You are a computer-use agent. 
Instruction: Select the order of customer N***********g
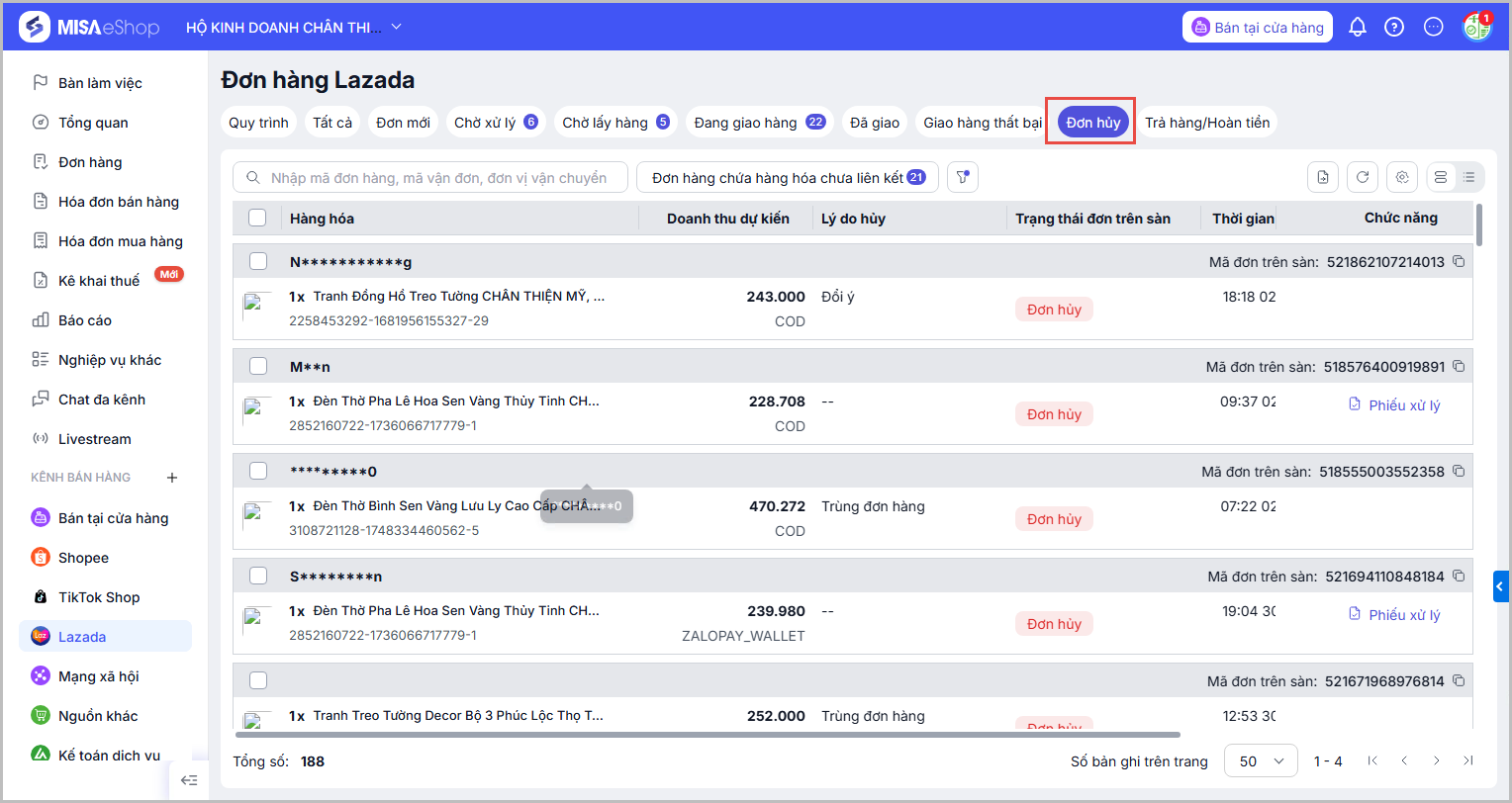(x=258, y=262)
